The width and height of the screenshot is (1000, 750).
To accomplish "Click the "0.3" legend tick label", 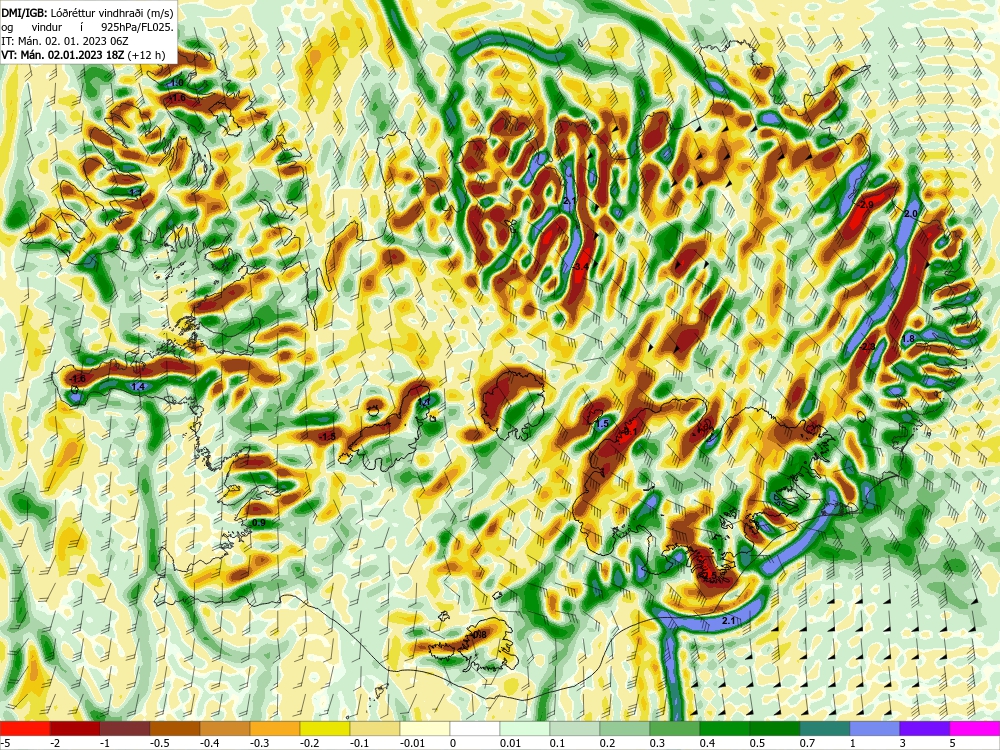I will coord(657,743).
